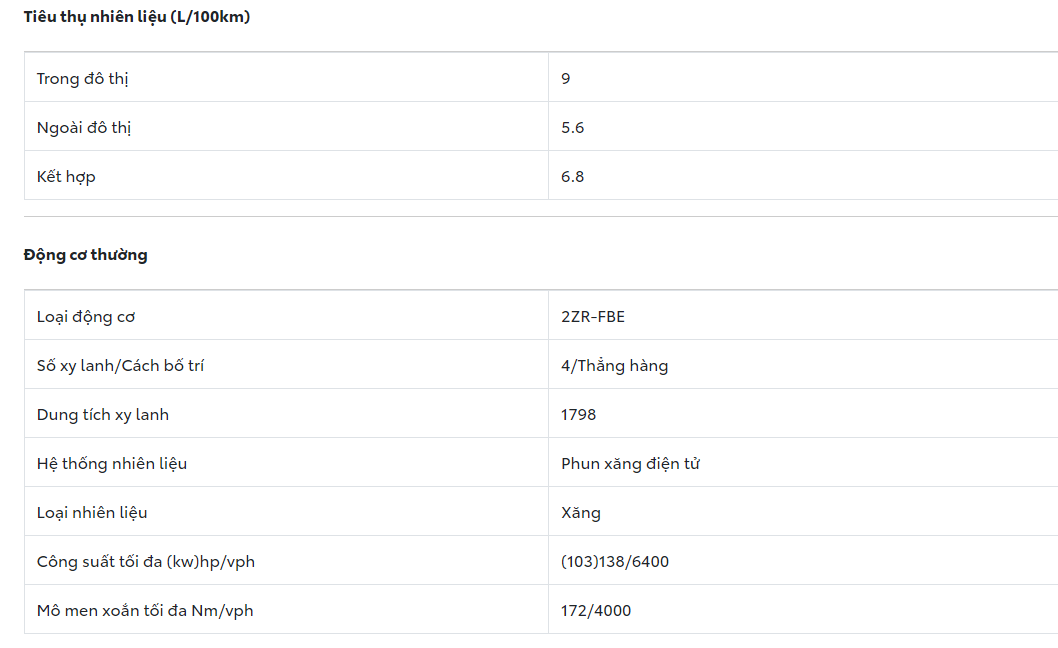
Task: Click the engine code 2ZR-FBE
Action: pyautogui.click(x=593, y=317)
